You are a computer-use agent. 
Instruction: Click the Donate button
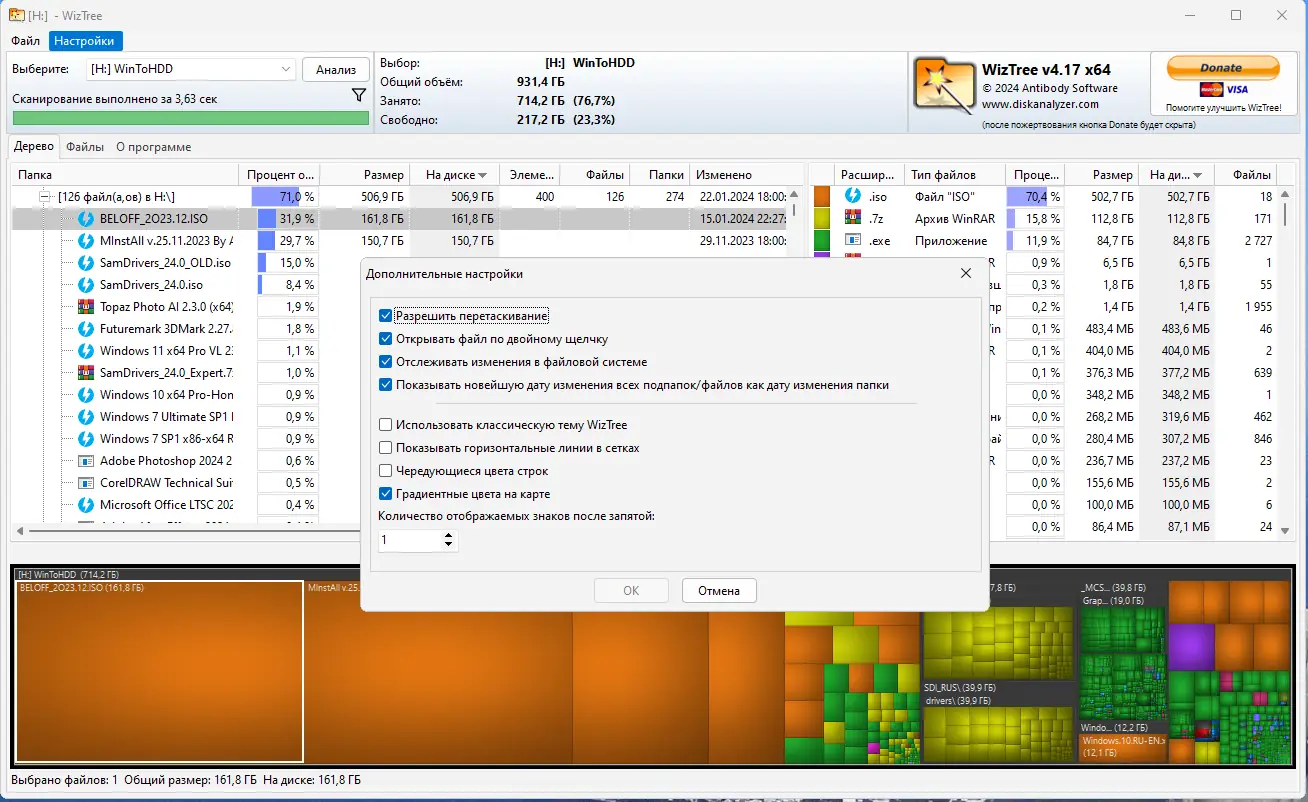1222,68
